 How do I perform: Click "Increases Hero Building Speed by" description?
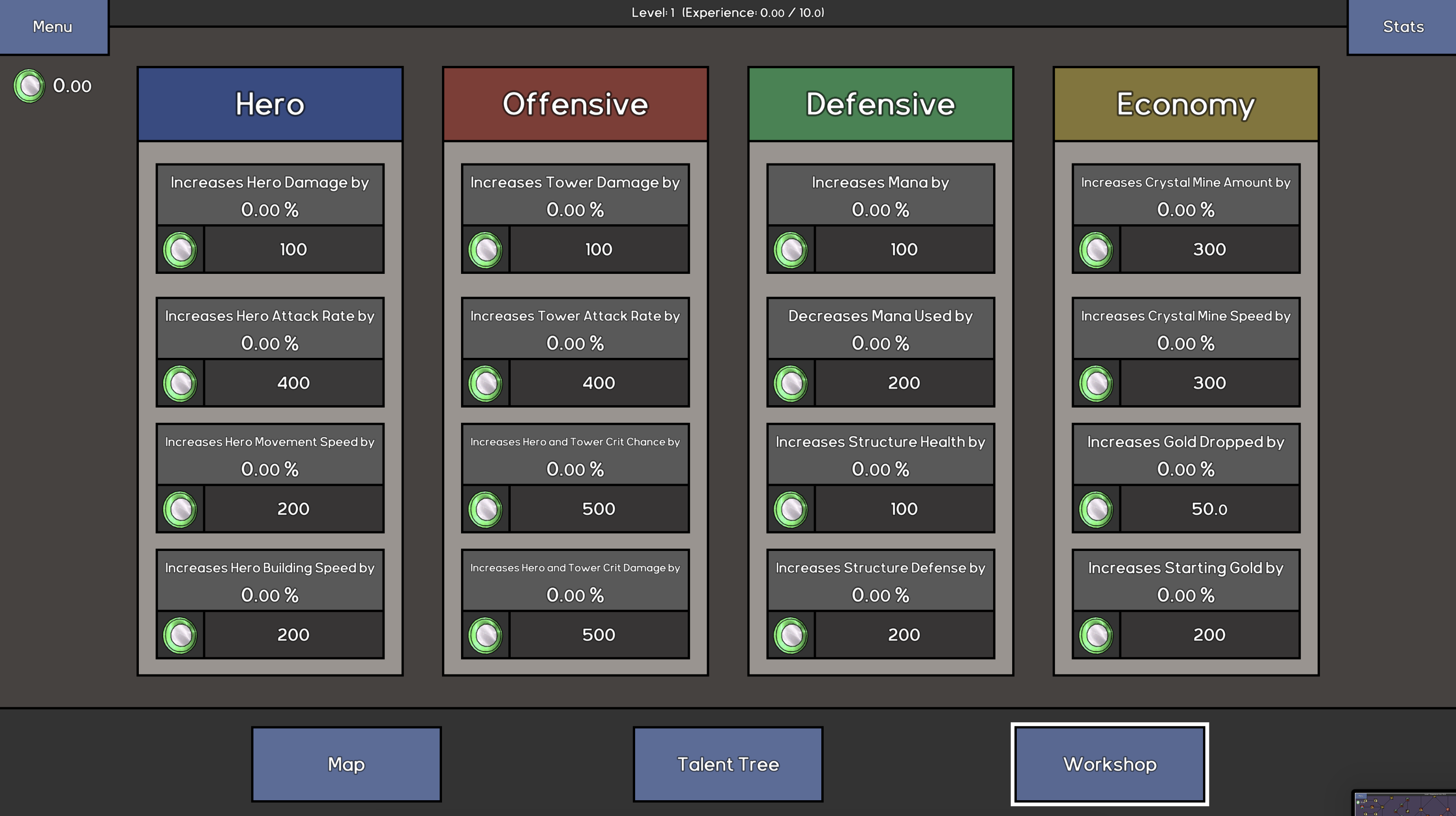(x=270, y=568)
